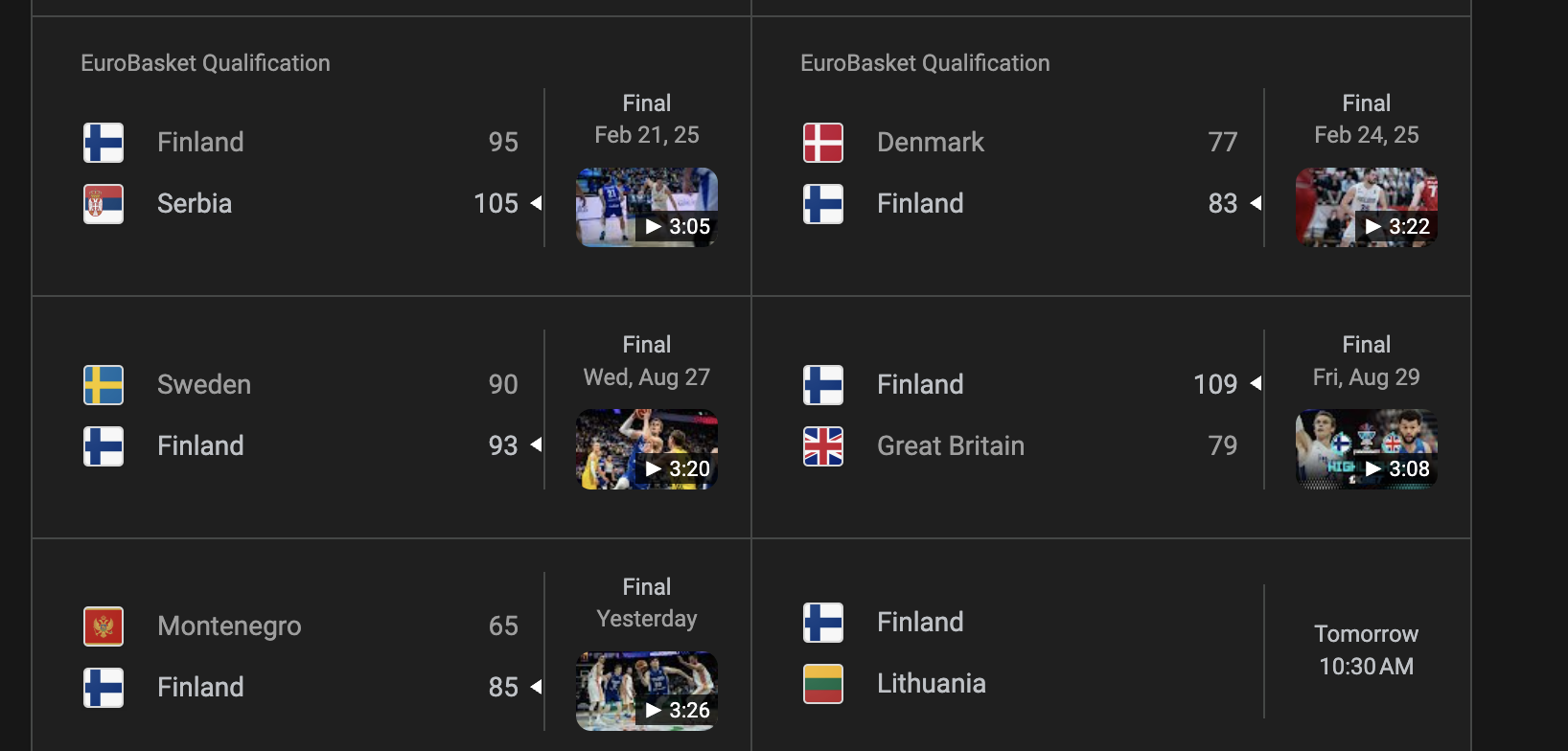1568x751 pixels.
Task: Play the 3:08 Finland vs Great Britain video
Action: click(x=1367, y=449)
